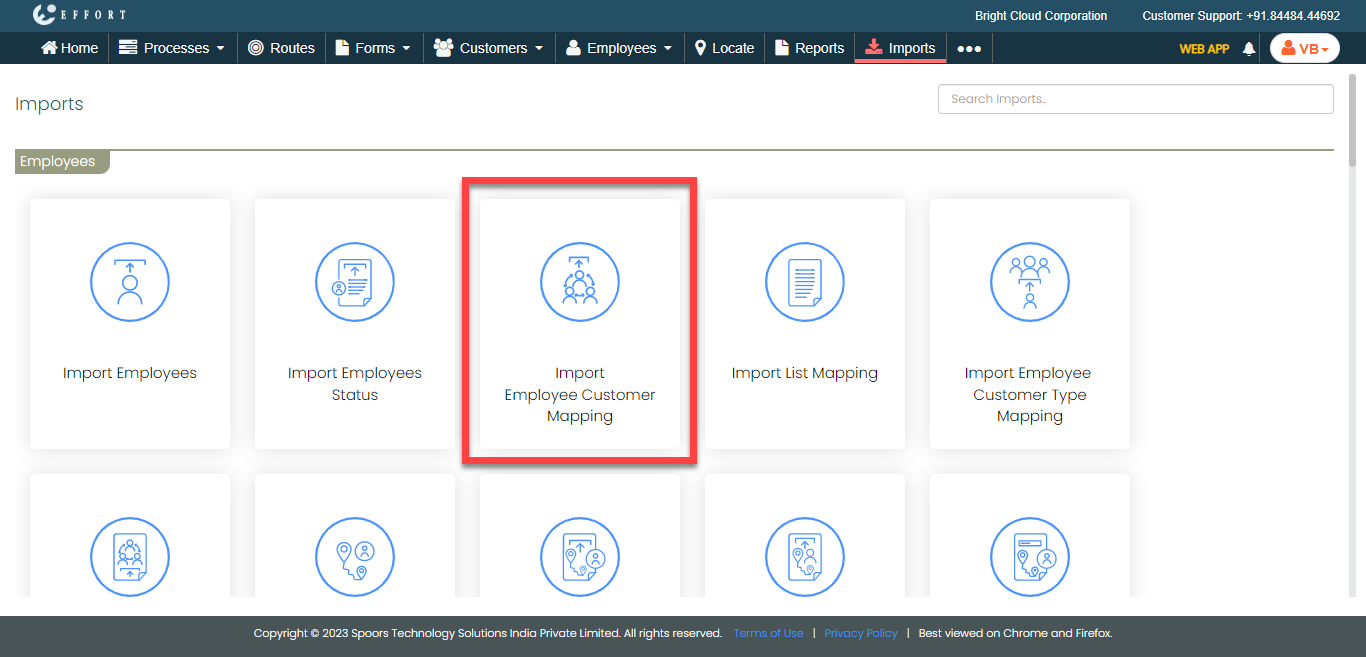Click the Import Employee Customer Type Mapping icon
This screenshot has height=657, width=1366.
[1030, 283]
